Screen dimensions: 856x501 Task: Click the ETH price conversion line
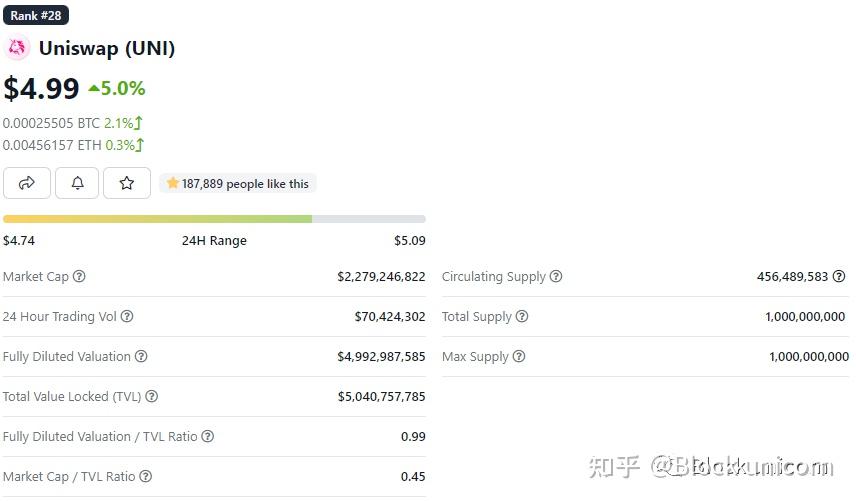tap(72, 145)
